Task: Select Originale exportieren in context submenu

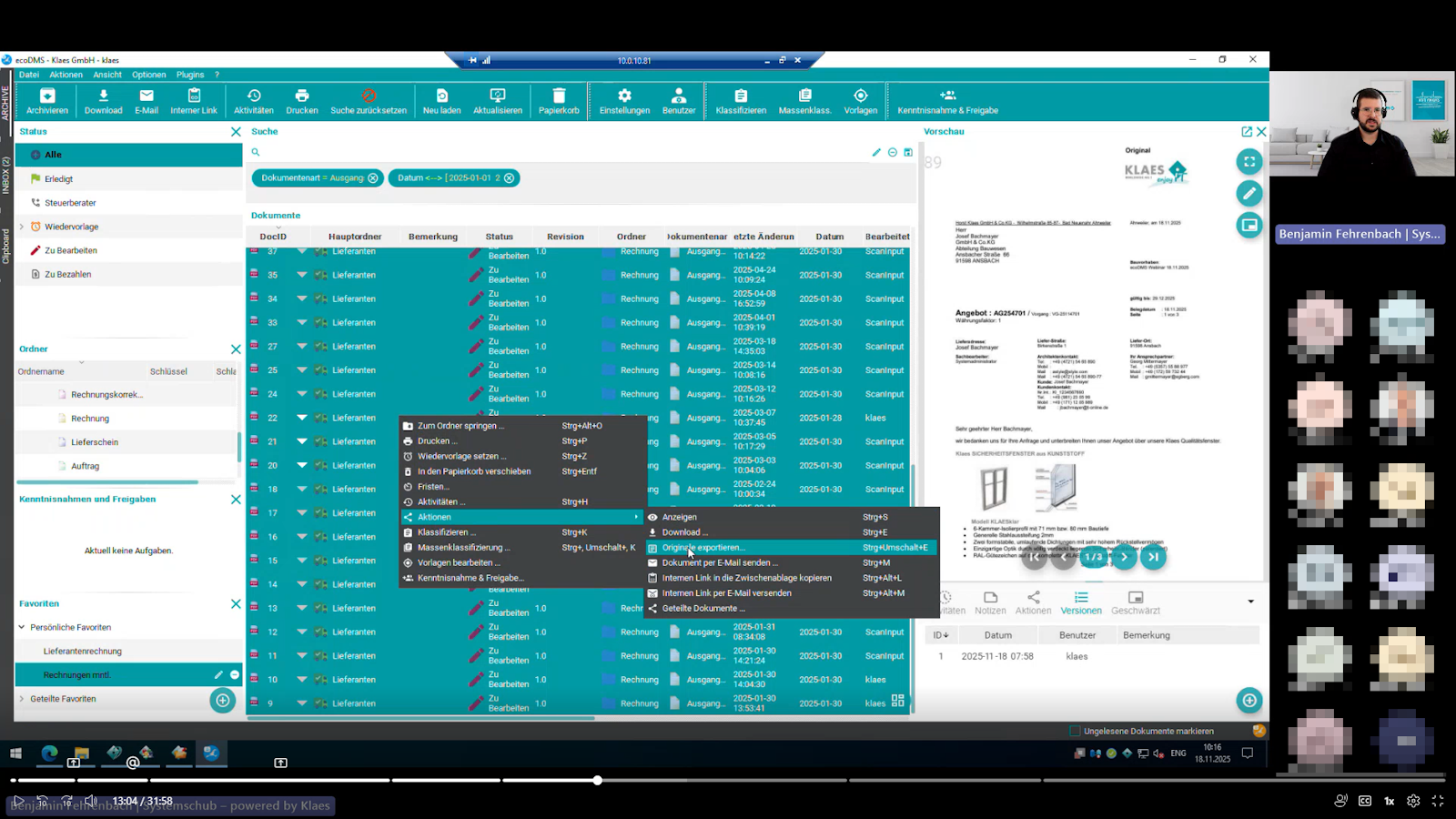Action: (703, 548)
